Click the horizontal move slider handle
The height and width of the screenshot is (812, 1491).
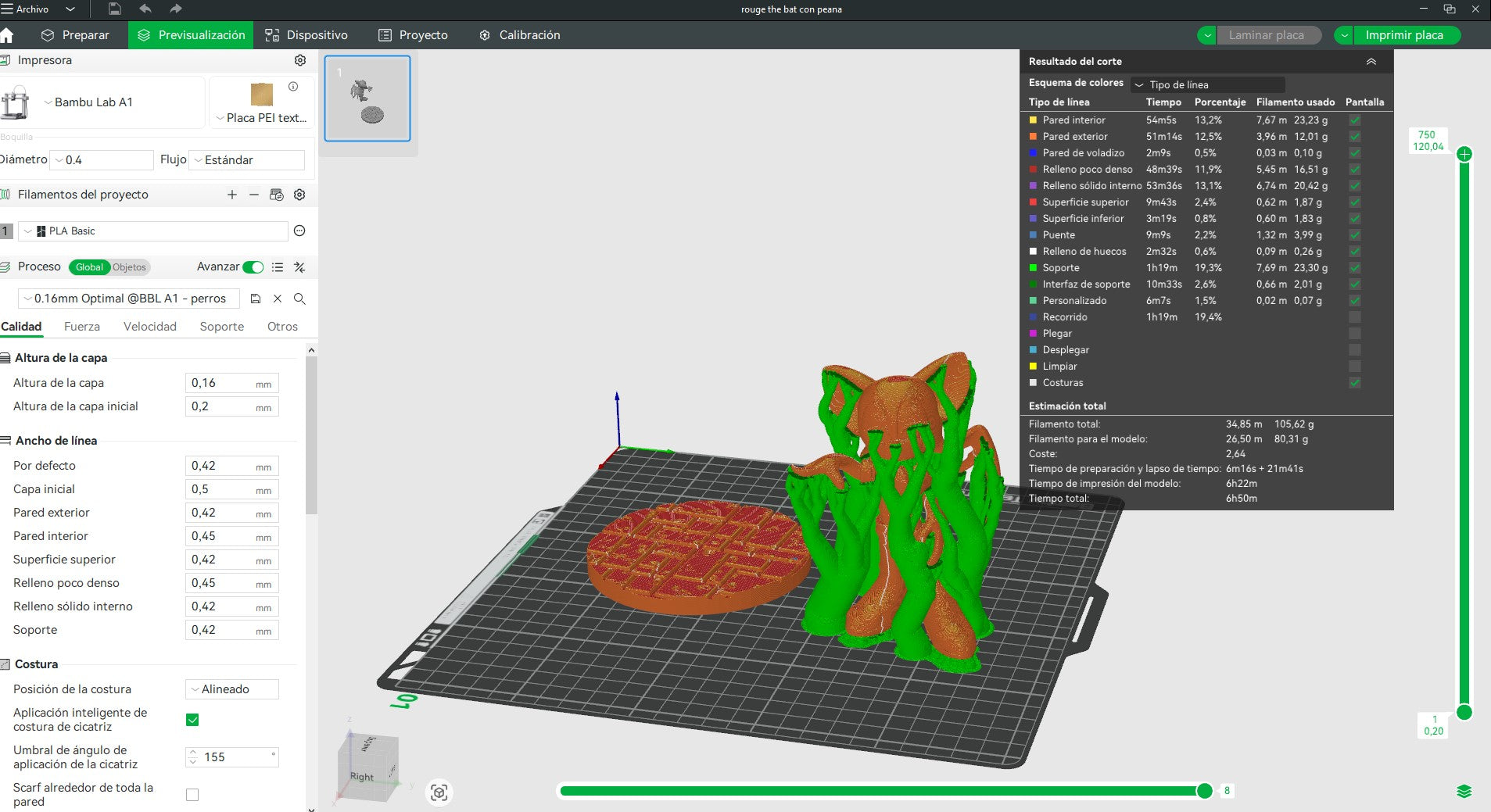1205,791
